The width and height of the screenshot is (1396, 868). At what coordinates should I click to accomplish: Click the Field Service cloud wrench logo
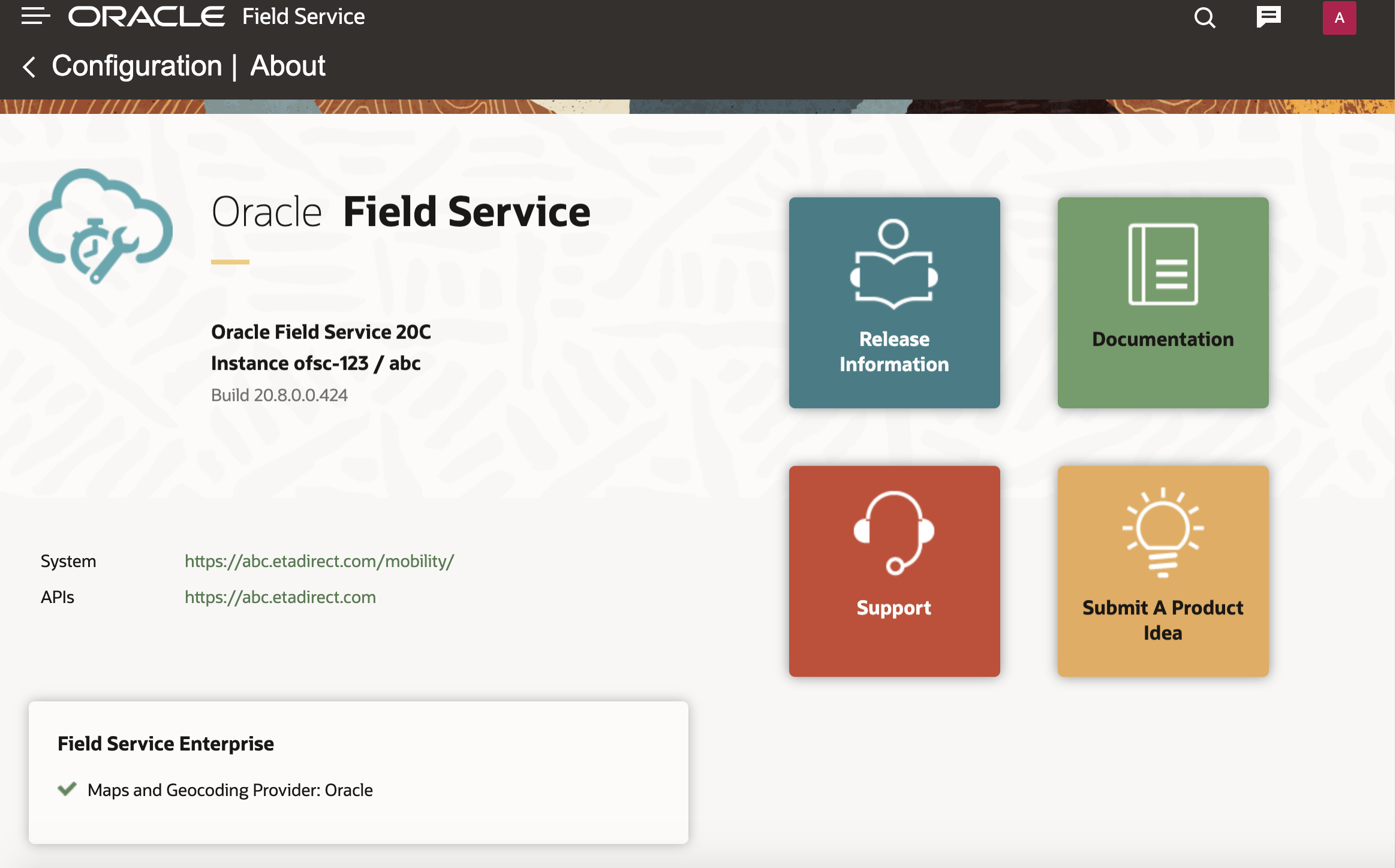[x=101, y=227]
